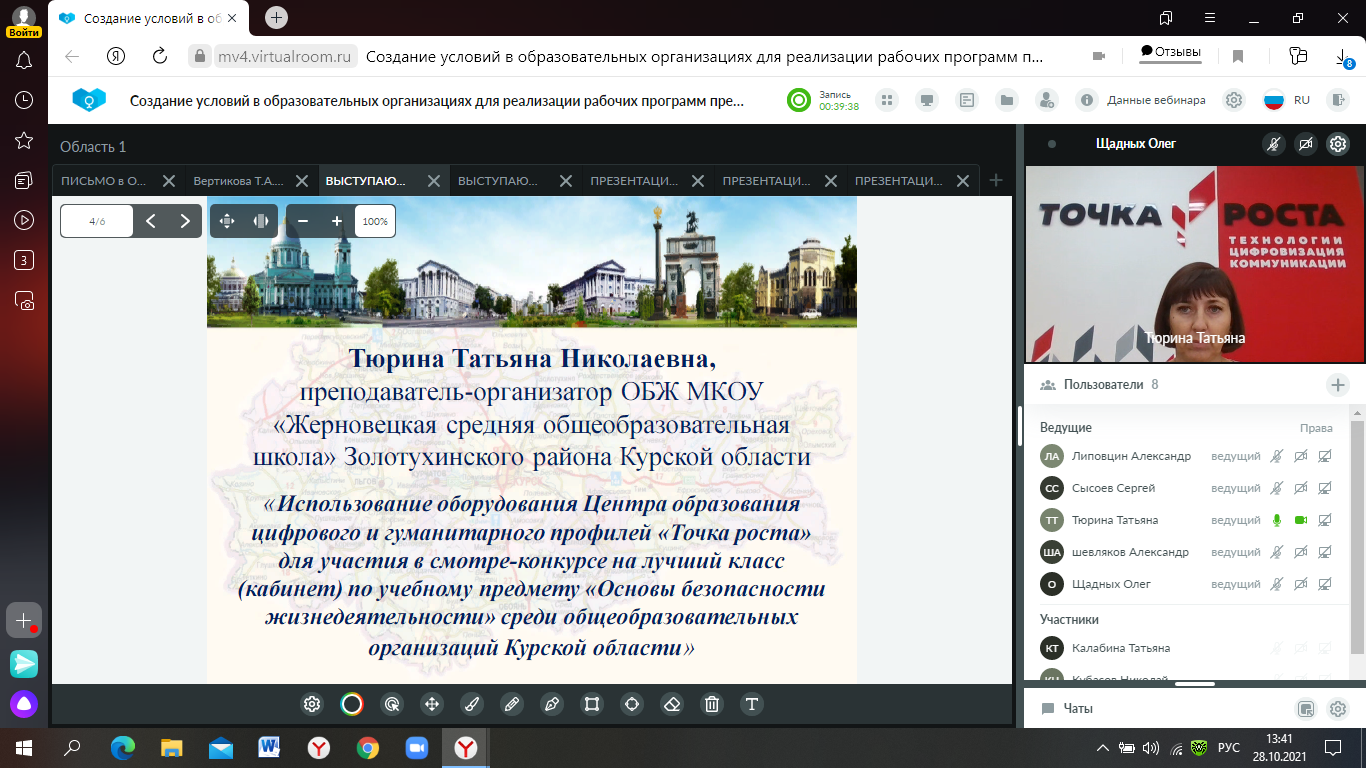This screenshot has height=768, width=1366.
Task: Click the exit webinar icon
Action: pyautogui.click(x=1337, y=100)
